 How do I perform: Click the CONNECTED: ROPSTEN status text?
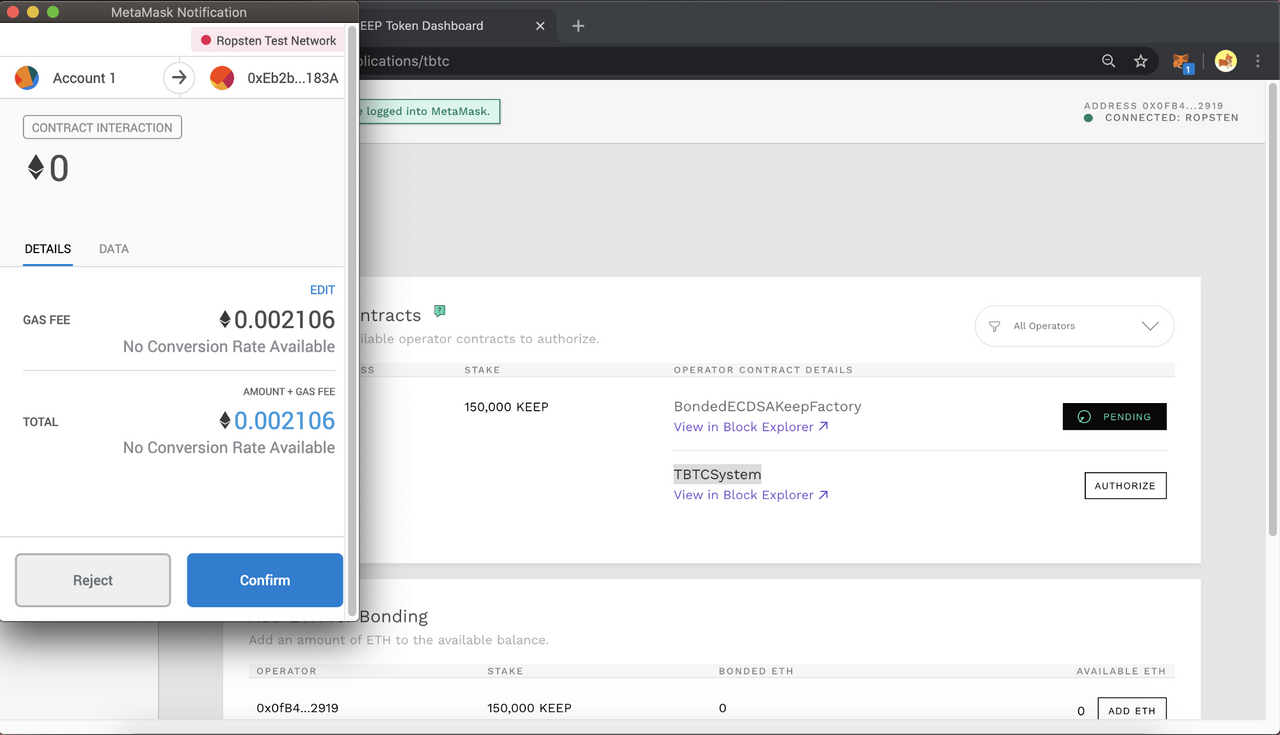coord(1171,118)
